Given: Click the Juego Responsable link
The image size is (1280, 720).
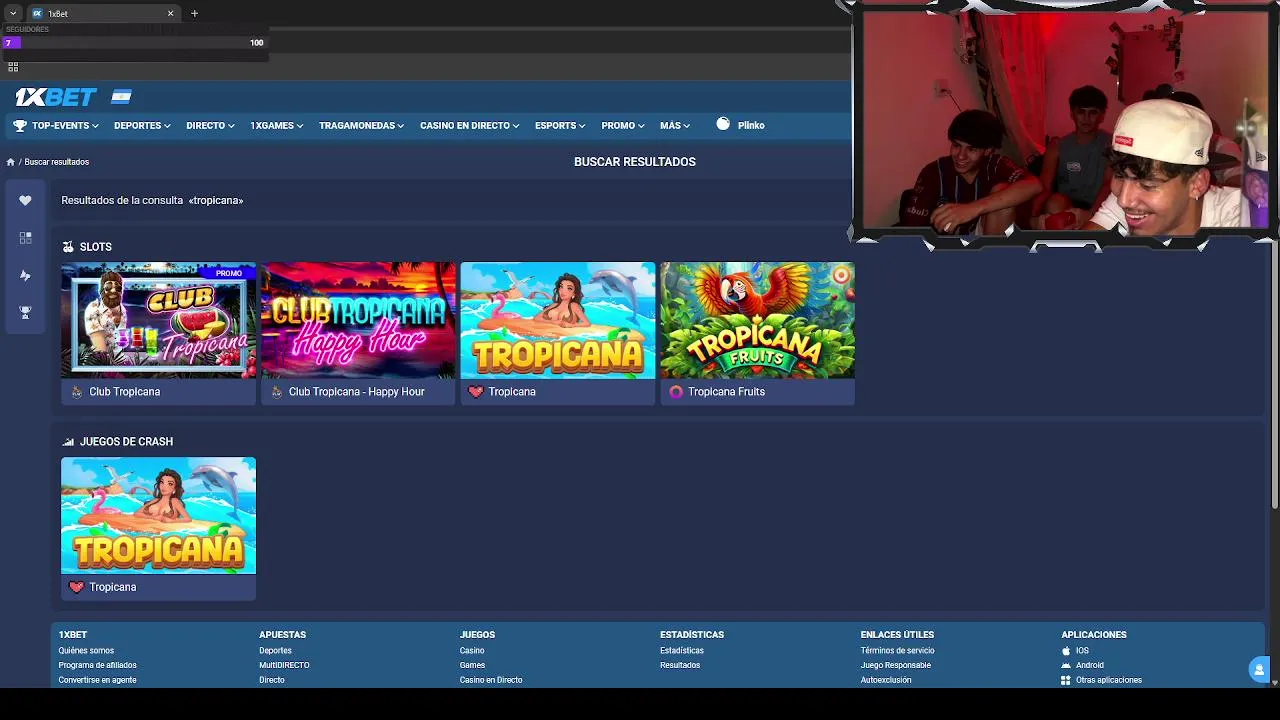Looking at the screenshot, I should pos(896,665).
